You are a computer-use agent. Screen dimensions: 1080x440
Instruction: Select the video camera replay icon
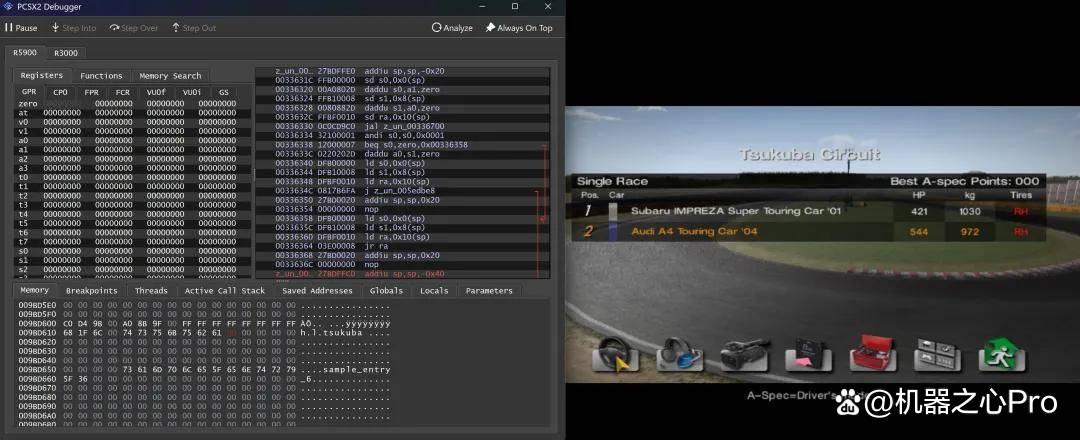click(x=745, y=354)
